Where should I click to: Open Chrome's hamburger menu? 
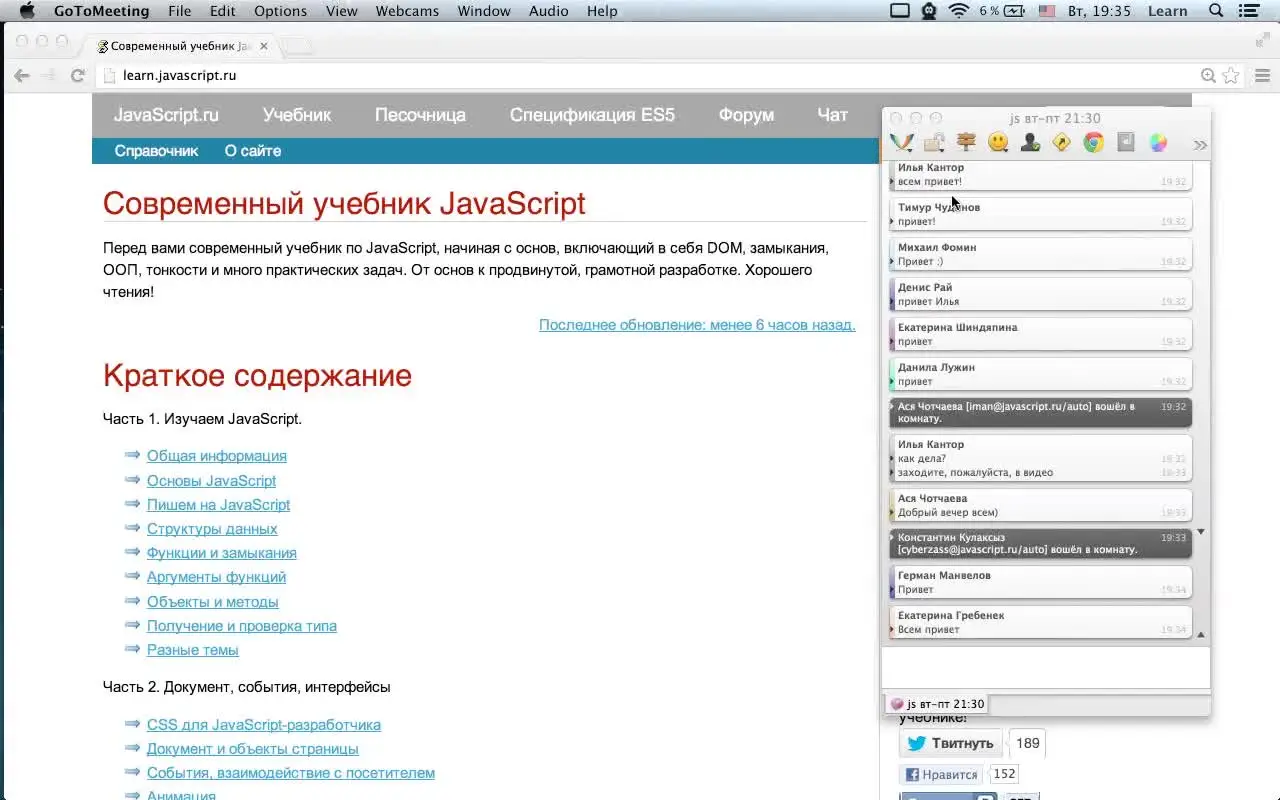1262,75
